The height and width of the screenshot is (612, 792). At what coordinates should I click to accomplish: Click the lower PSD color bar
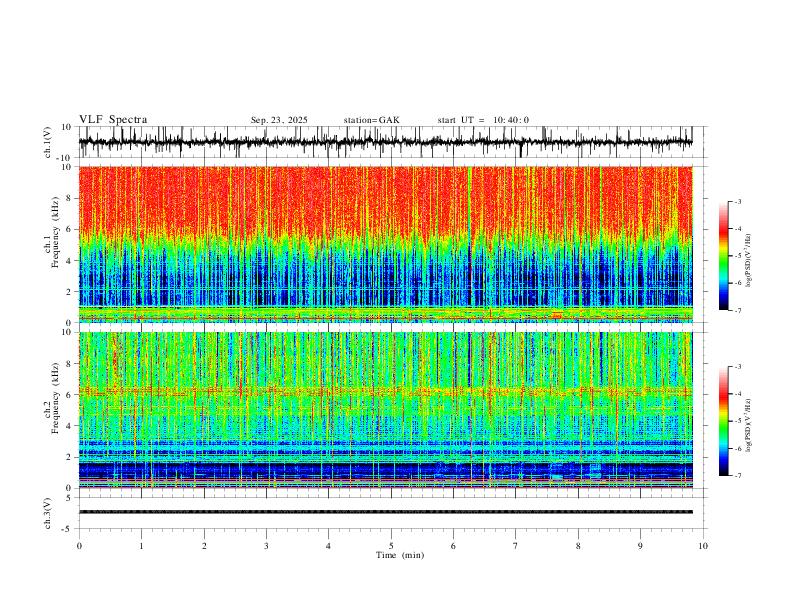coord(723,421)
